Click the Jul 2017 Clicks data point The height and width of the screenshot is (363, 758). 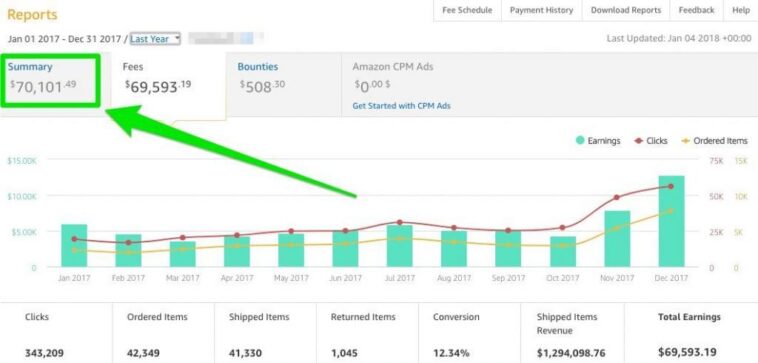(399, 222)
